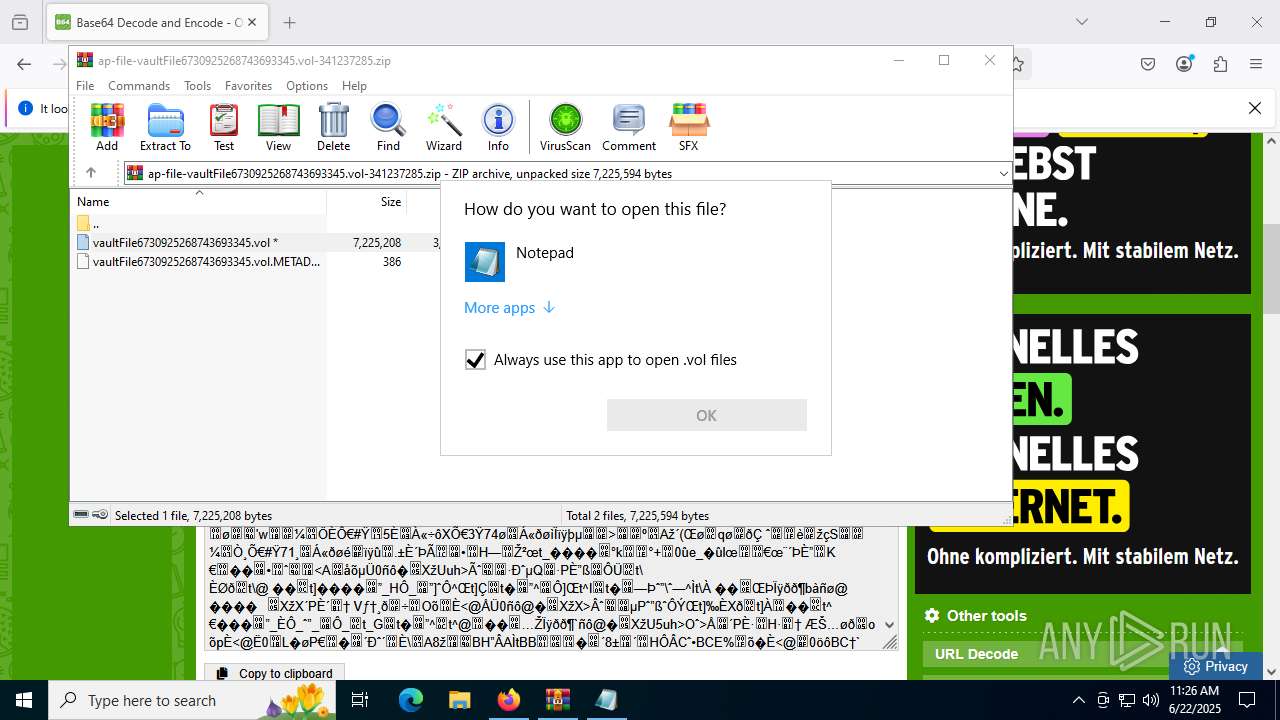The image size is (1280, 720).
Task: Go up one folder level arrow
Action: [x=90, y=173]
